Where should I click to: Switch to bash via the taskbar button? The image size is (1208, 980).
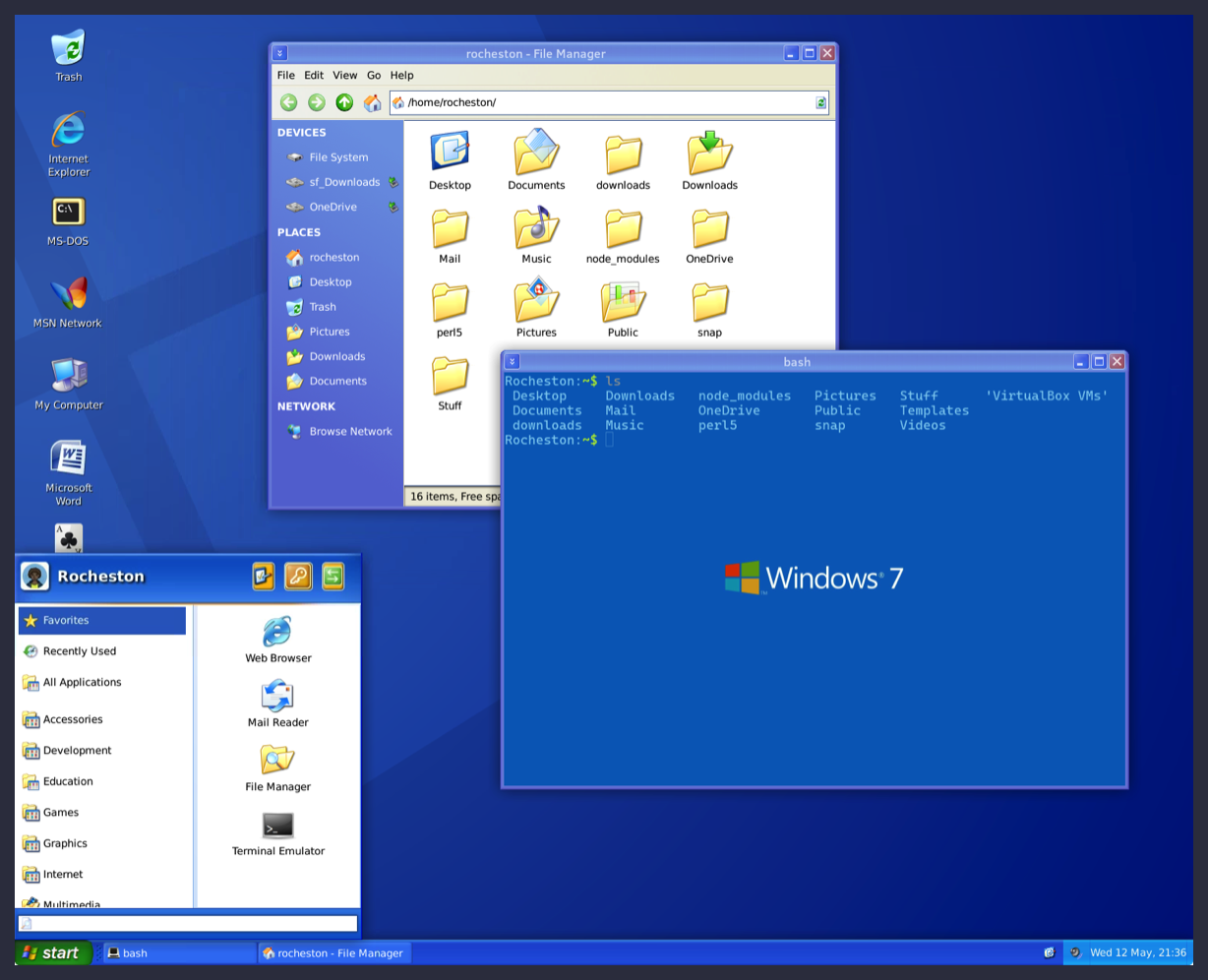click(179, 952)
